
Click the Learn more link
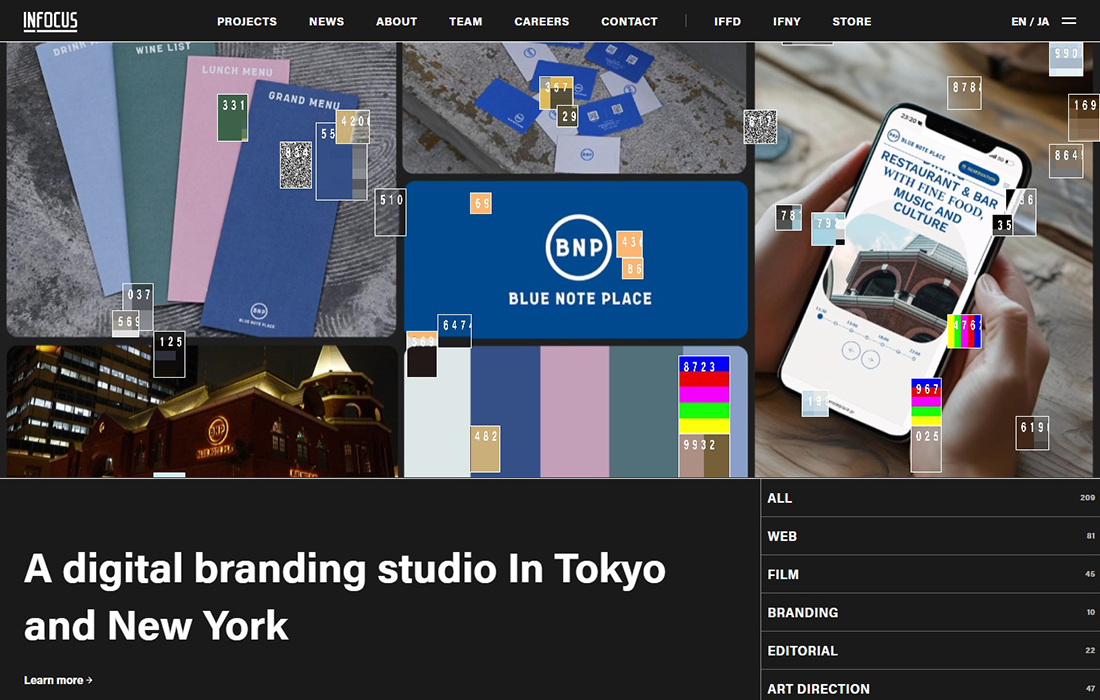pos(58,680)
